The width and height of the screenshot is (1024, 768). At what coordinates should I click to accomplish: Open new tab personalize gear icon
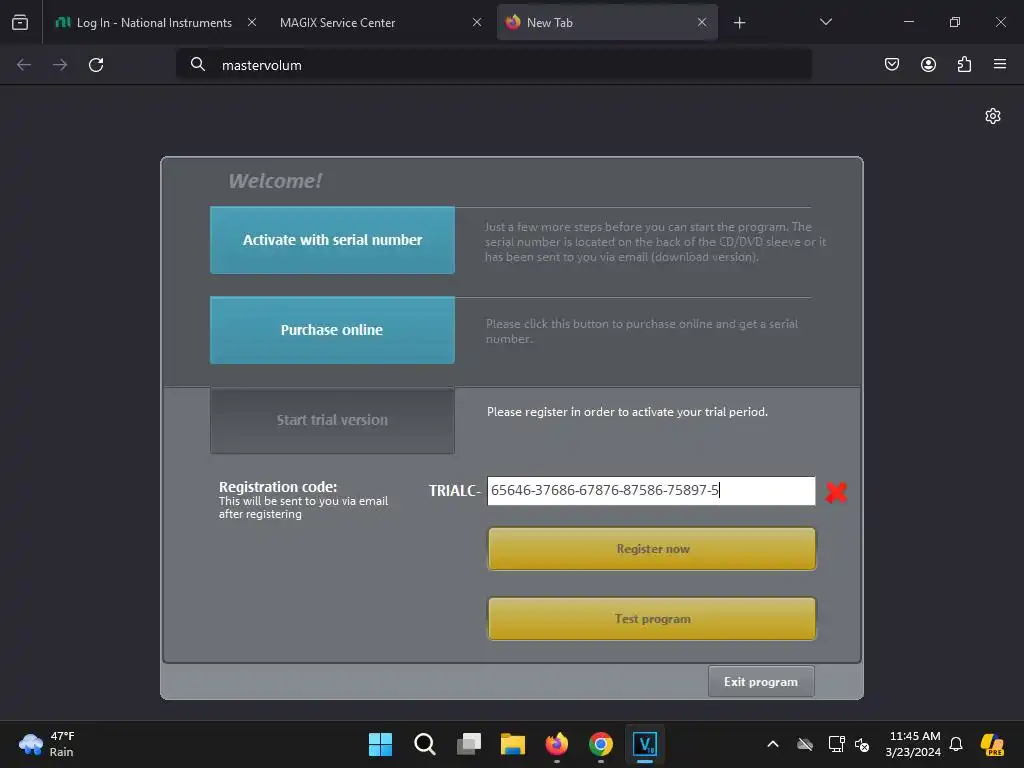coord(993,116)
